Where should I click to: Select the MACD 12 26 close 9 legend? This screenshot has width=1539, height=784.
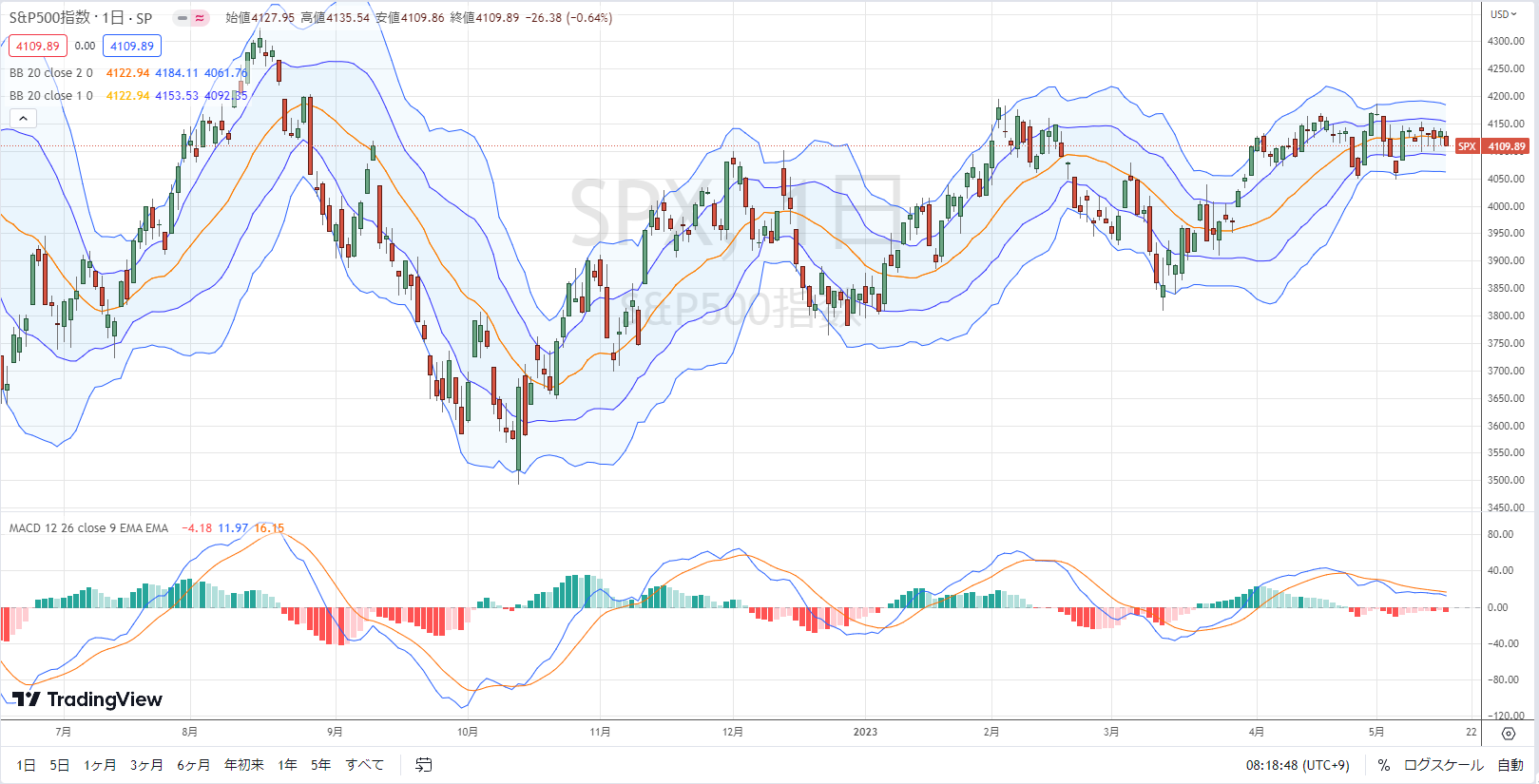tap(88, 528)
